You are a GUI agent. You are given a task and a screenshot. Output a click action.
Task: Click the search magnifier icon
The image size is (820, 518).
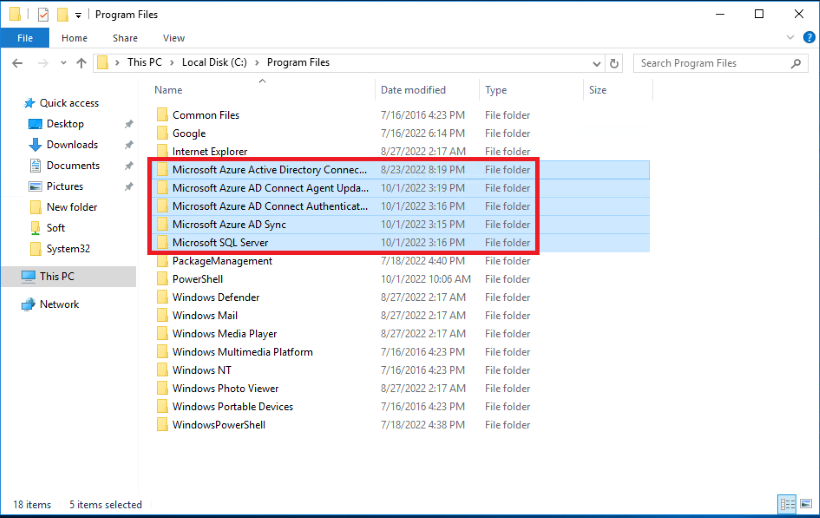(796, 63)
